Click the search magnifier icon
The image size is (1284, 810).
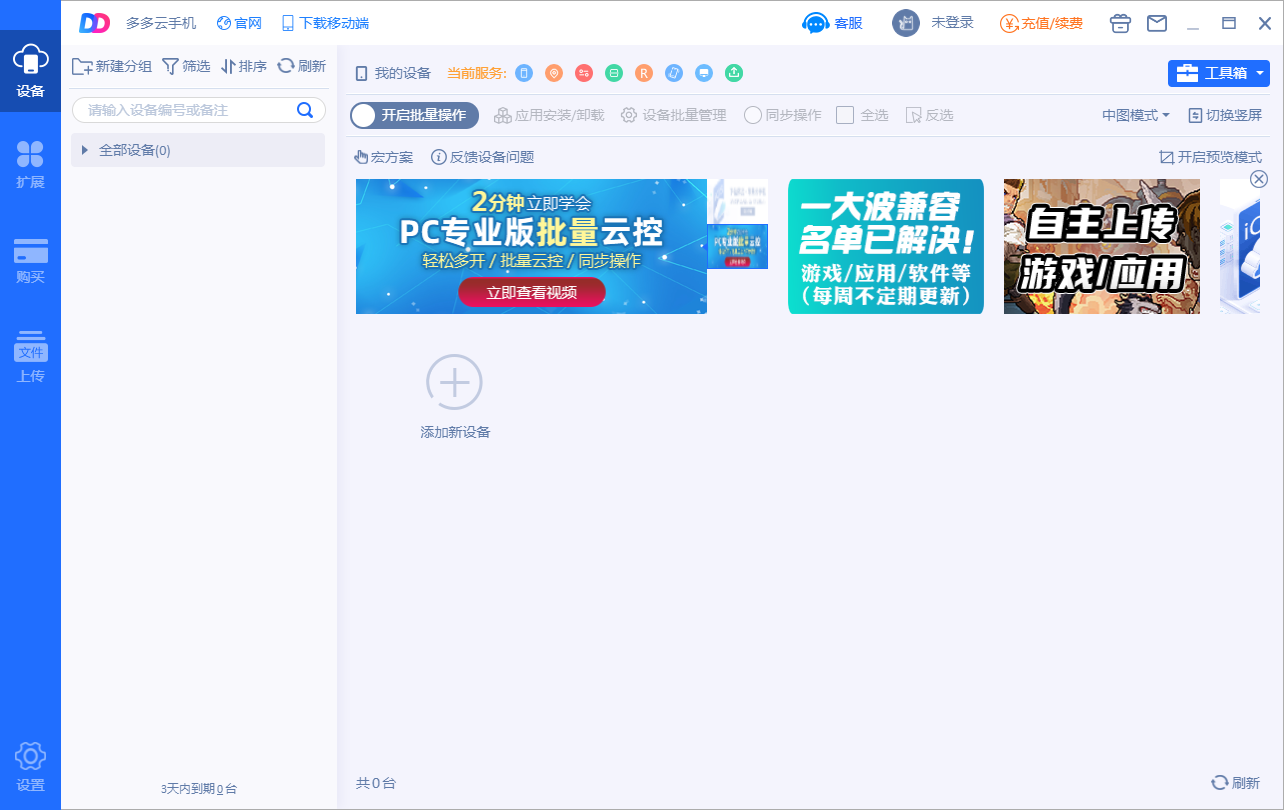click(305, 110)
